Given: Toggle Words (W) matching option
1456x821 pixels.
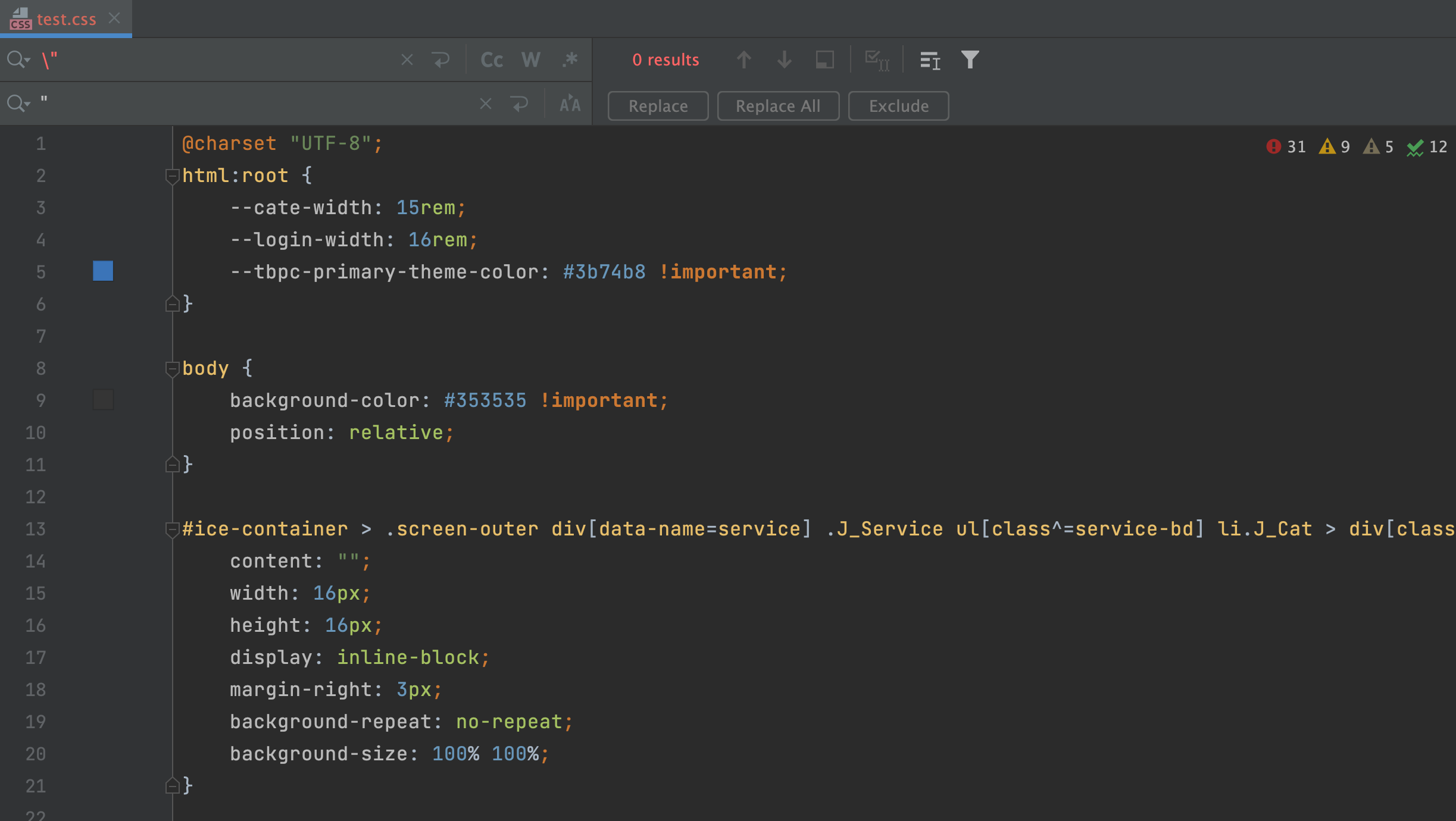Looking at the screenshot, I should coord(531,59).
